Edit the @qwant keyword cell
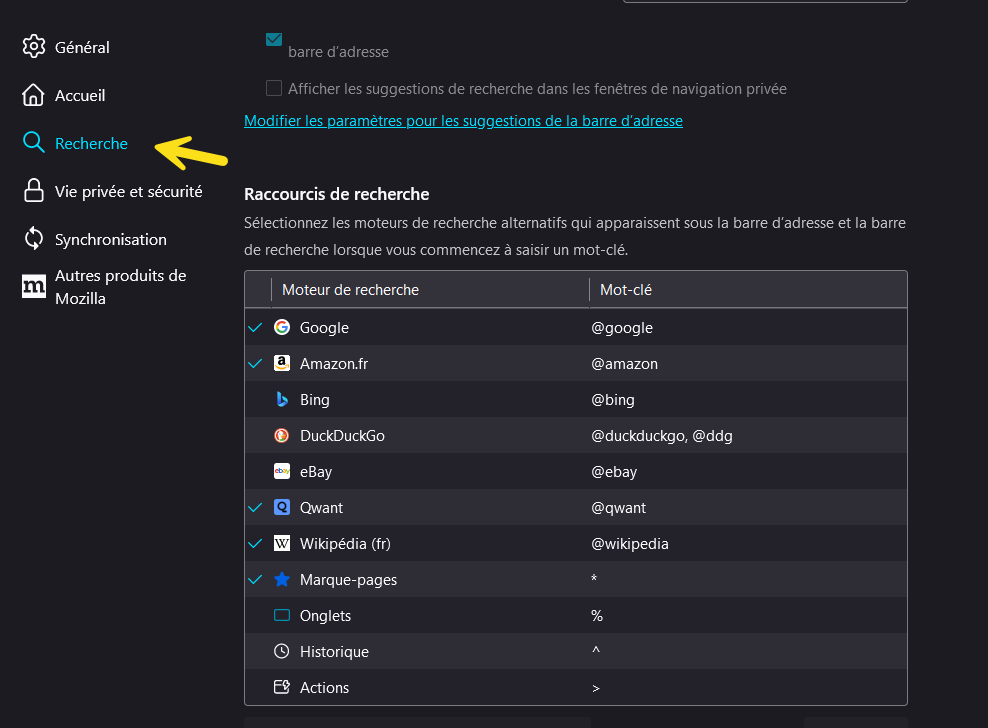This screenshot has height=728, width=988. 619,508
